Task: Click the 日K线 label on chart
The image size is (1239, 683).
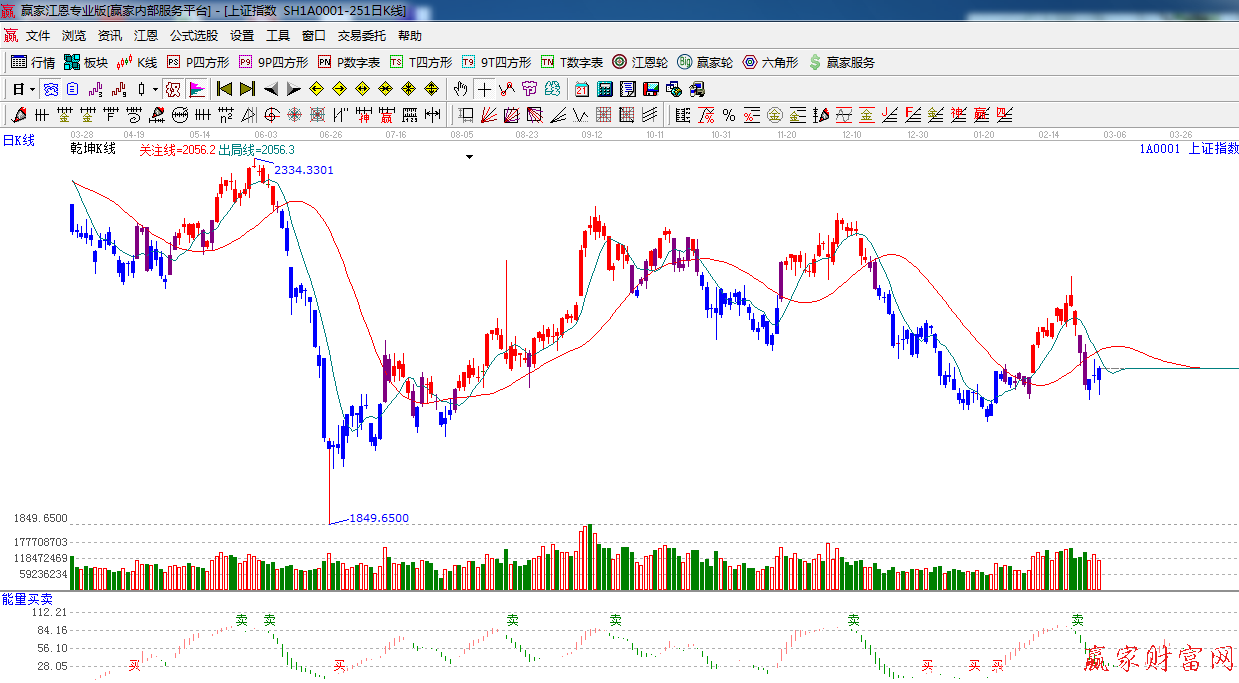Action: pos(18,141)
